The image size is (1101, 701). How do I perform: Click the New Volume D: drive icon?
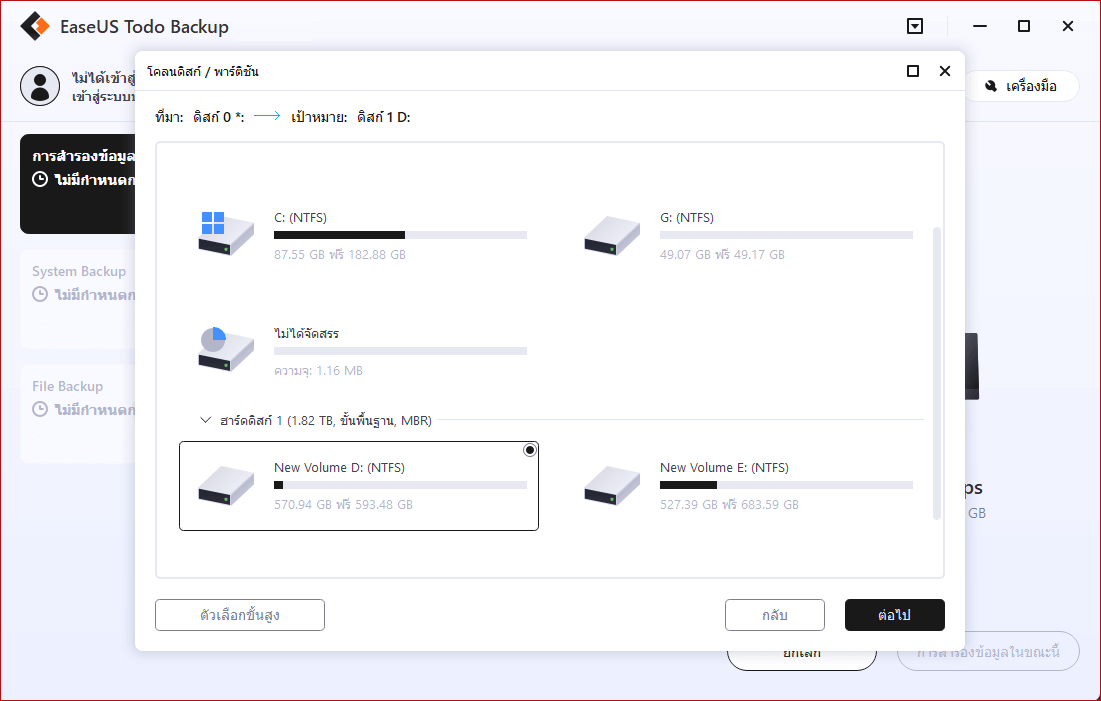point(225,485)
